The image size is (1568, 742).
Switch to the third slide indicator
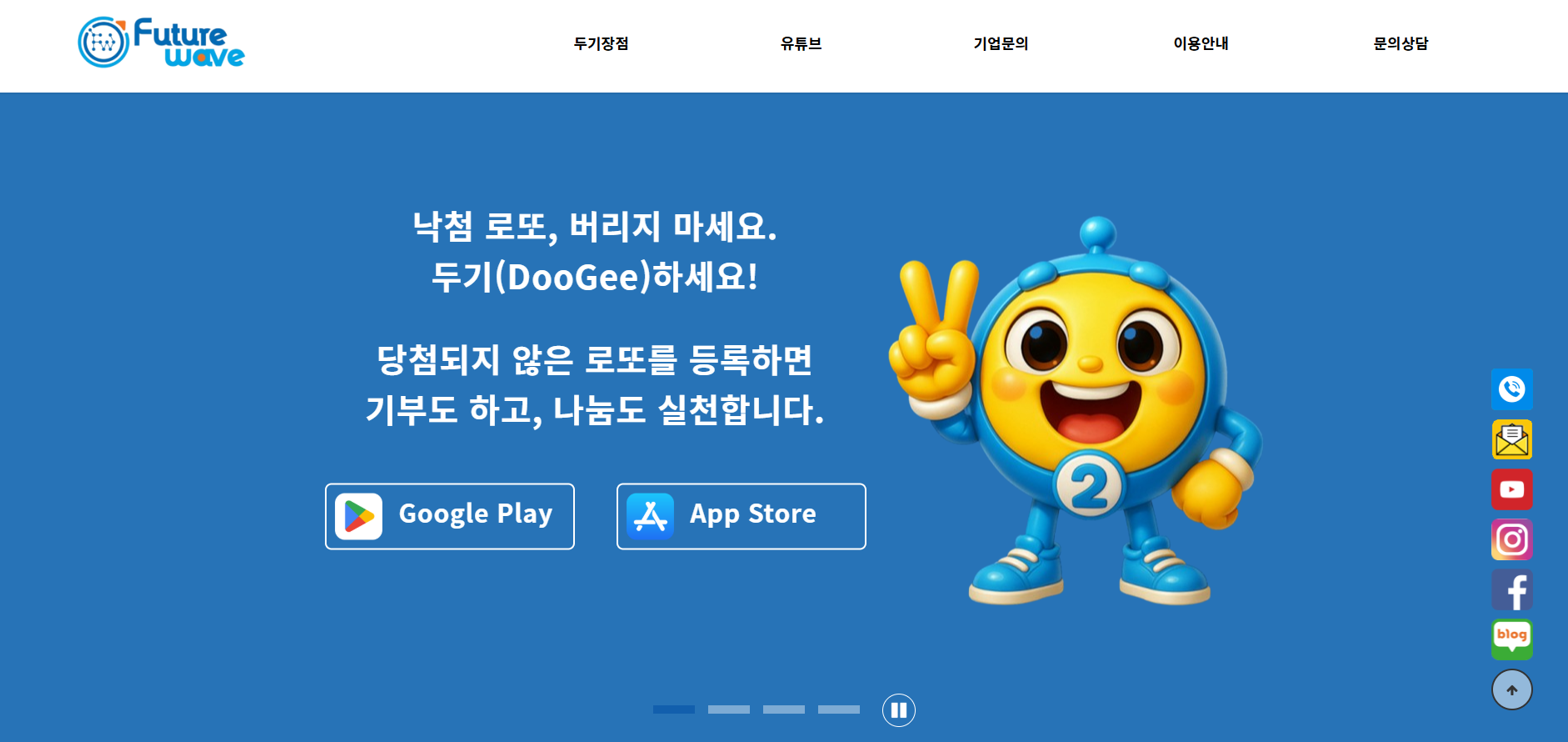[784, 709]
